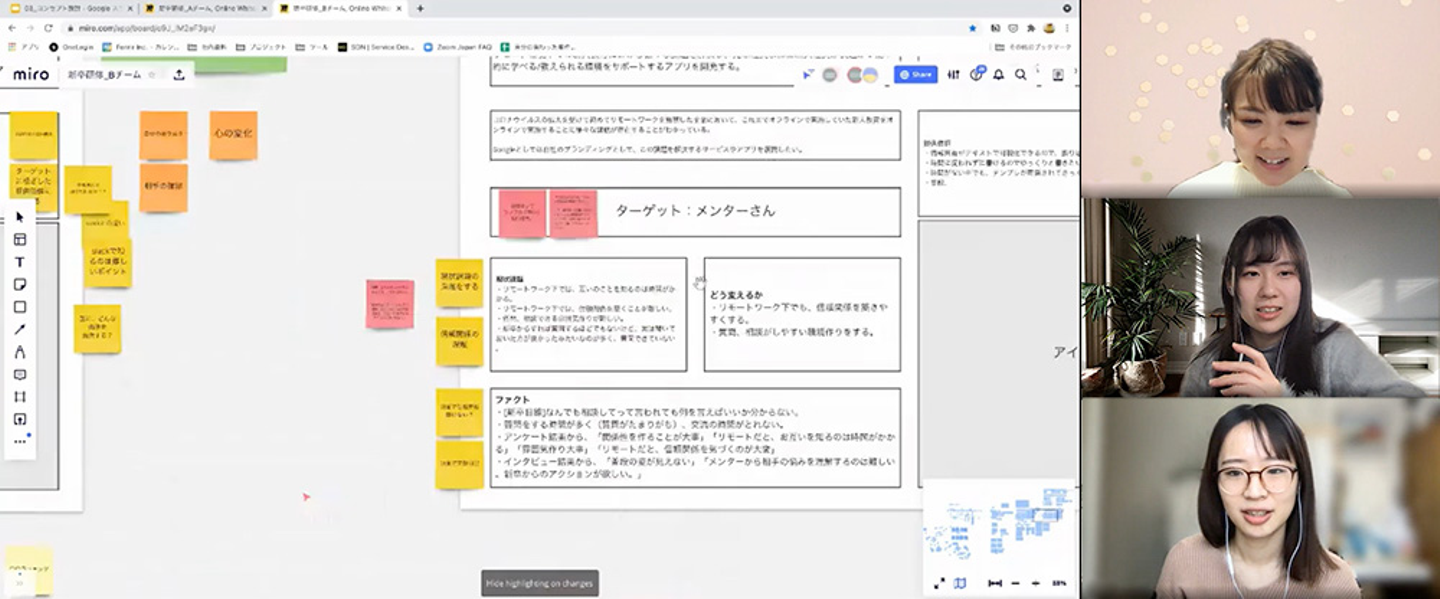Star the board next to its title
Image resolution: width=1440 pixels, height=599 pixels.
click(152, 75)
